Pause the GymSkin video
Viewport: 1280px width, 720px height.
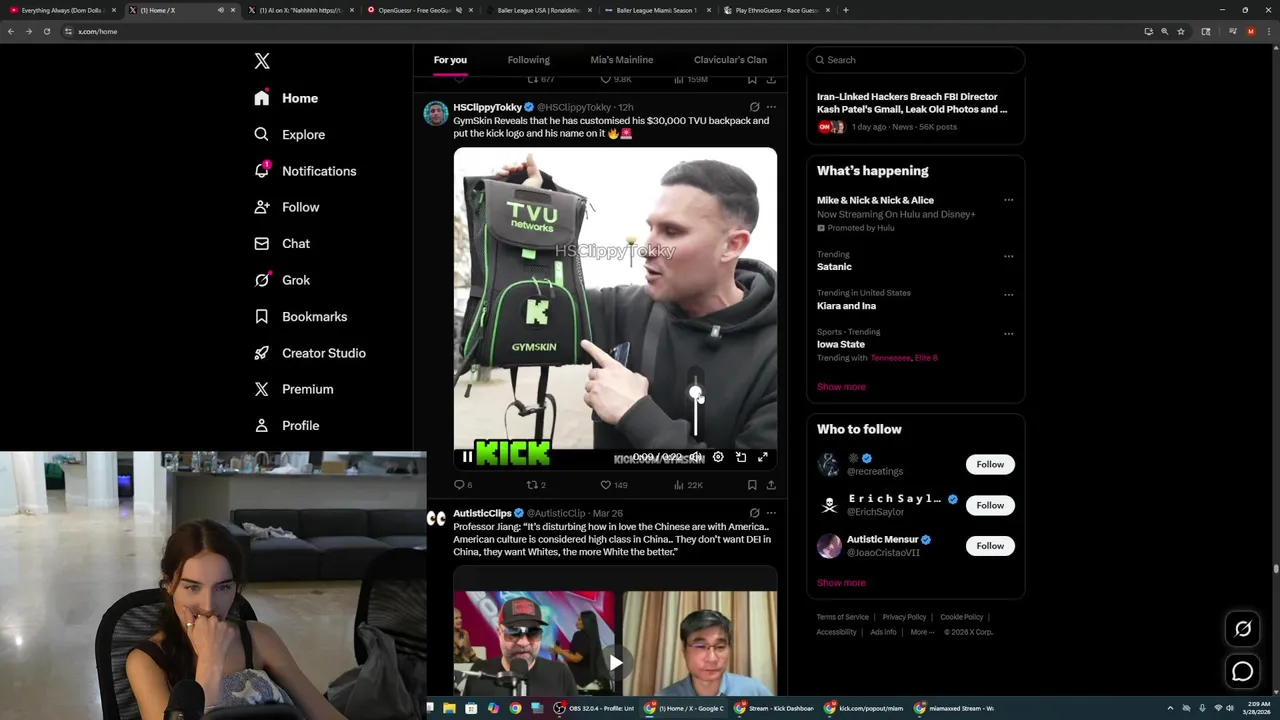pyautogui.click(x=467, y=457)
